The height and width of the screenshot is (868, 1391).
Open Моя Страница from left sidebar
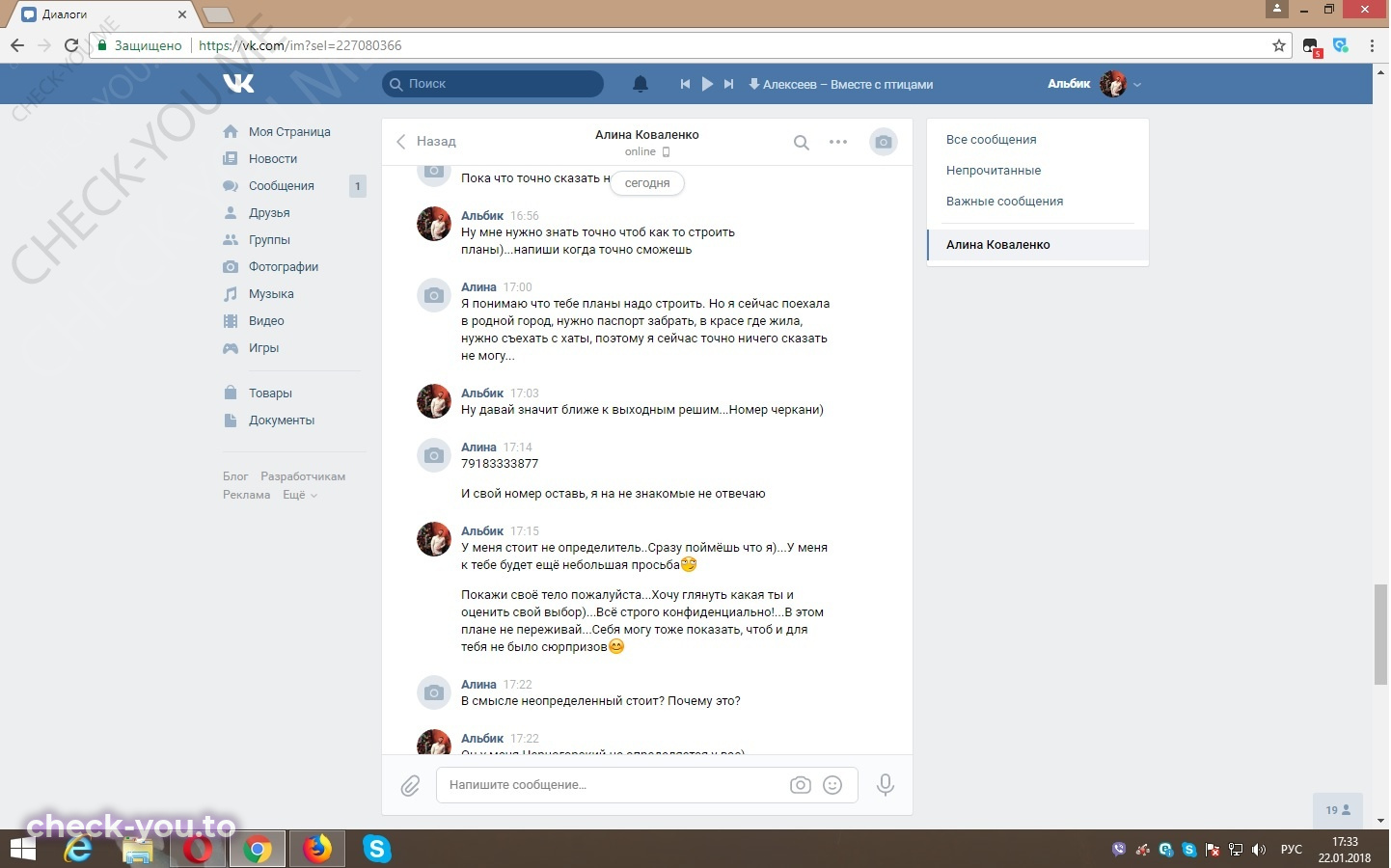[x=289, y=132]
